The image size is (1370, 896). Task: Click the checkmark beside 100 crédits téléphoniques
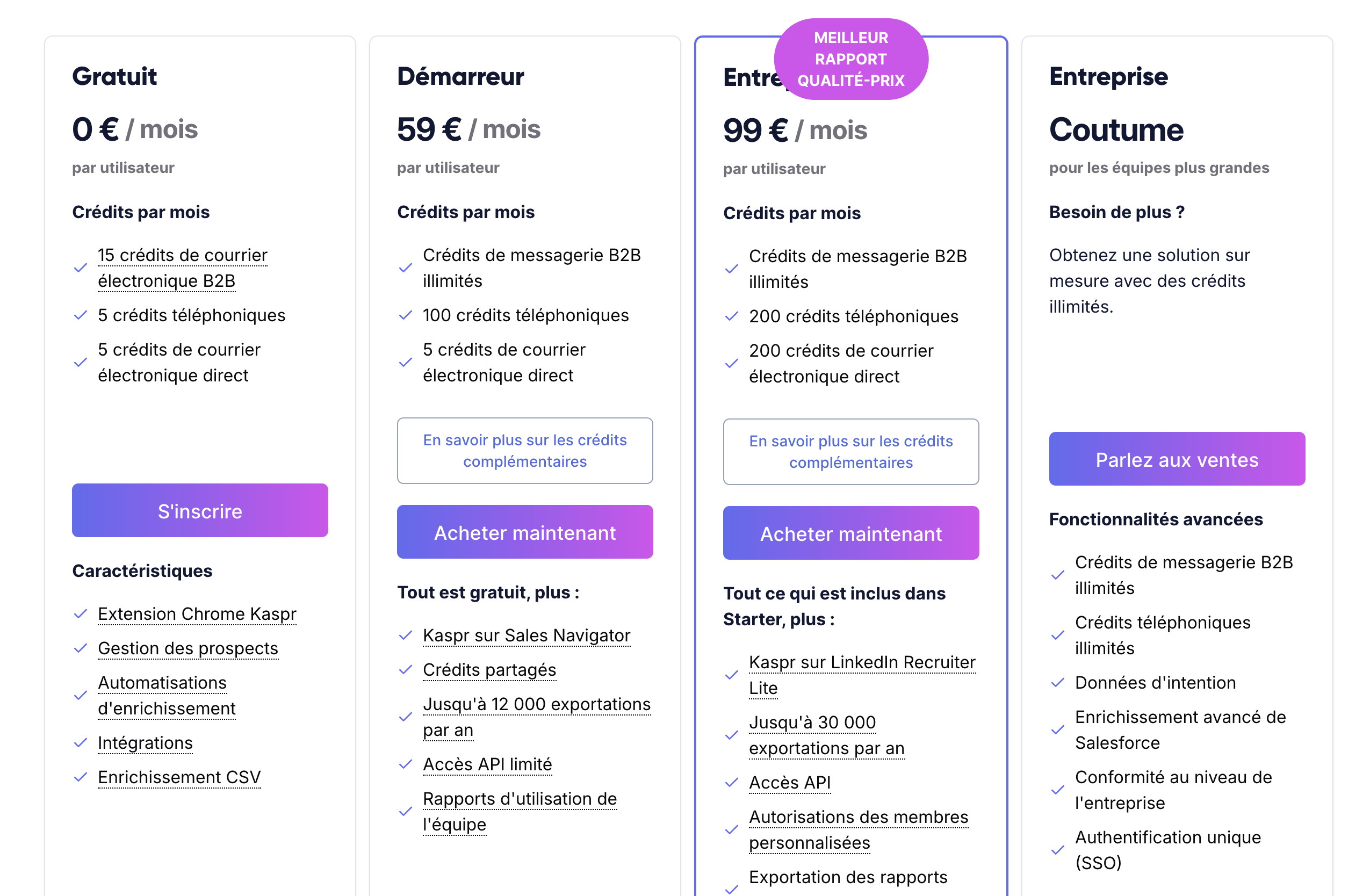click(405, 315)
